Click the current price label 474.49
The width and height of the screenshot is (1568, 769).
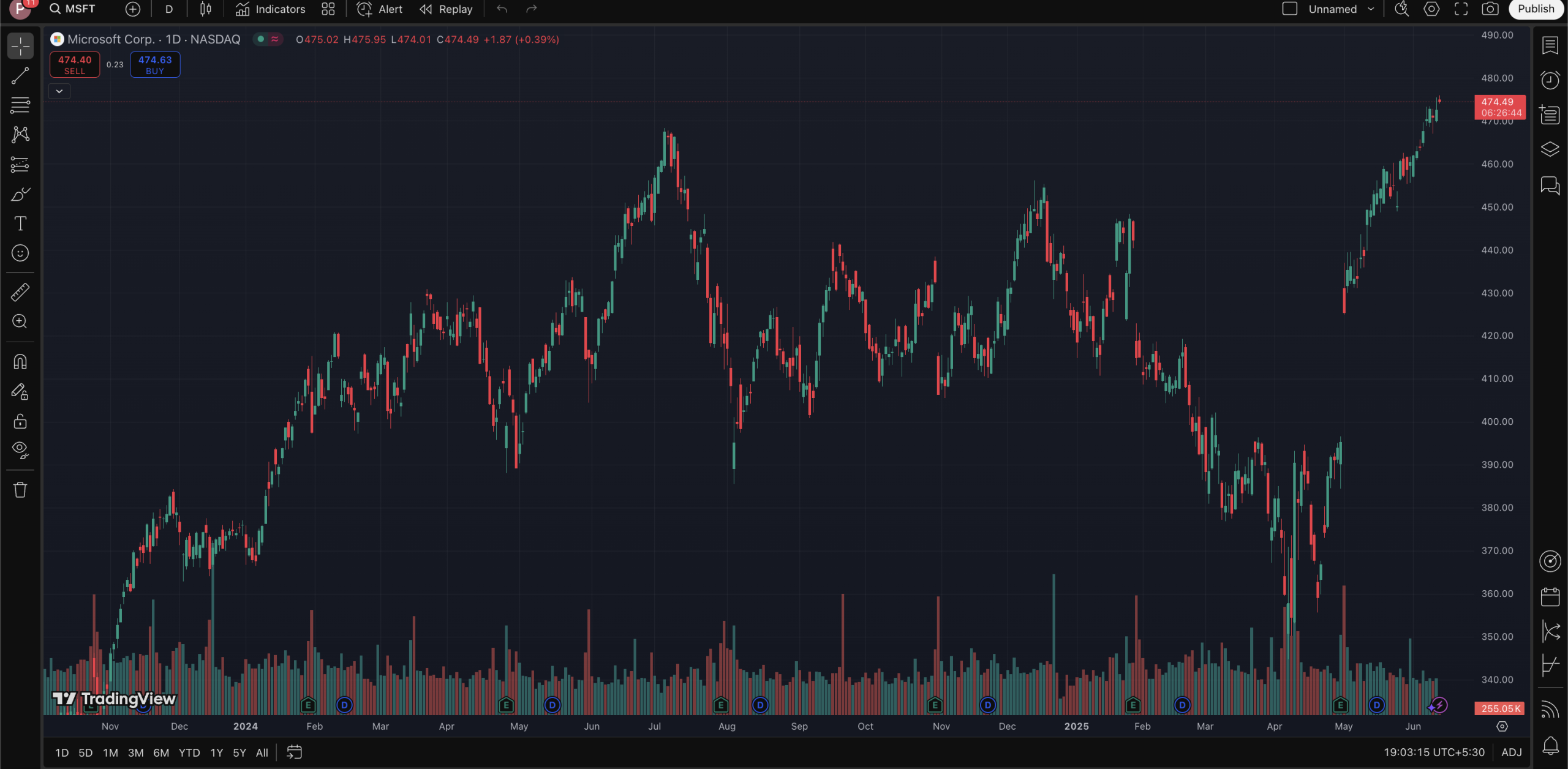1500,107
